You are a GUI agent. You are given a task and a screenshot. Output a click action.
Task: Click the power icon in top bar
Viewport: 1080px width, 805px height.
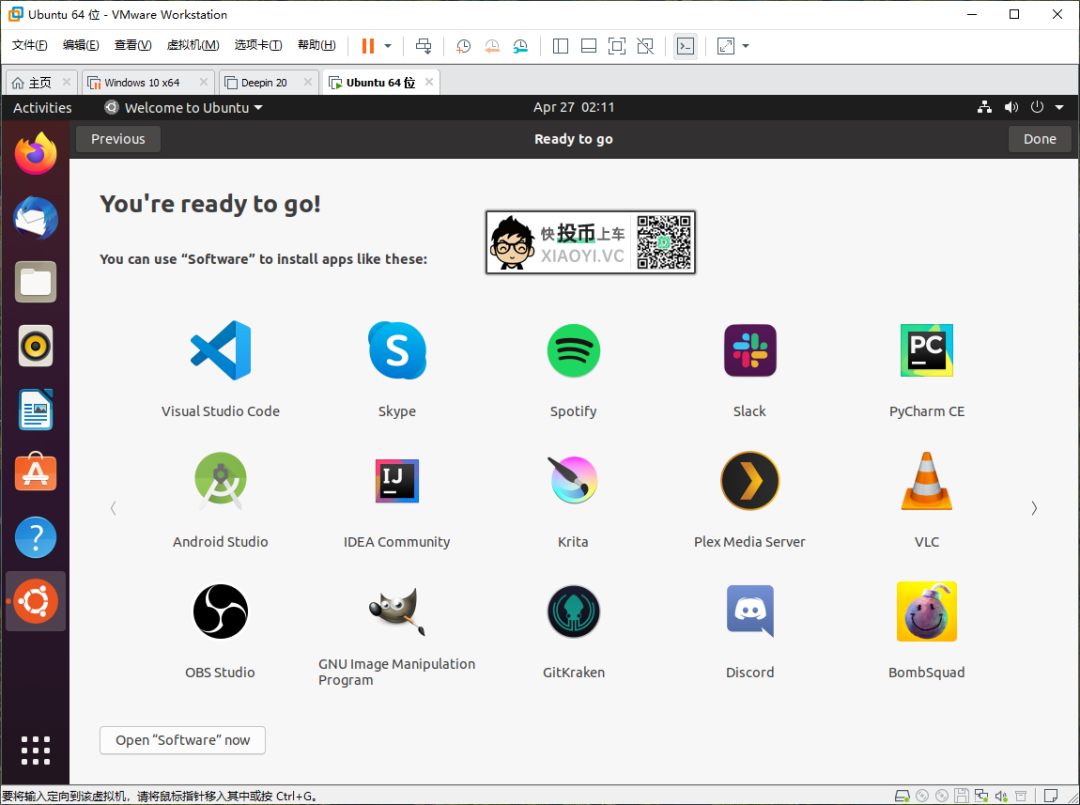tap(1037, 107)
